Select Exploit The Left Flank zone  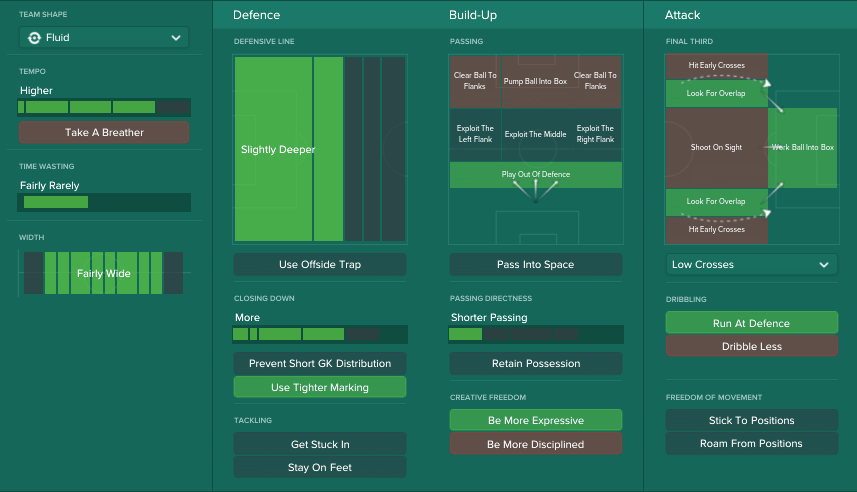tap(475, 134)
